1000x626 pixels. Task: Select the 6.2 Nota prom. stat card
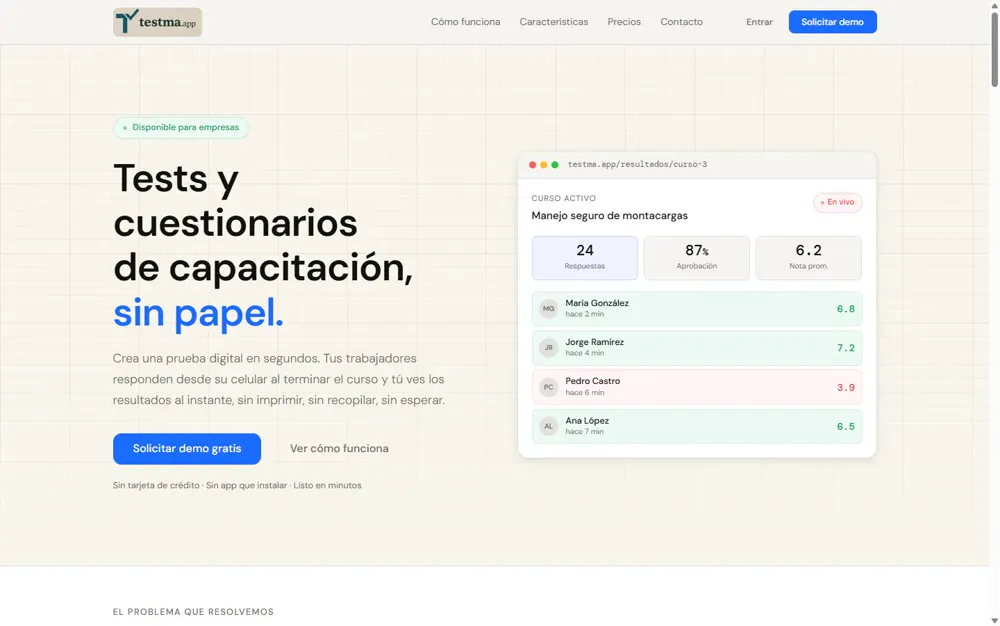[x=809, y=258]
